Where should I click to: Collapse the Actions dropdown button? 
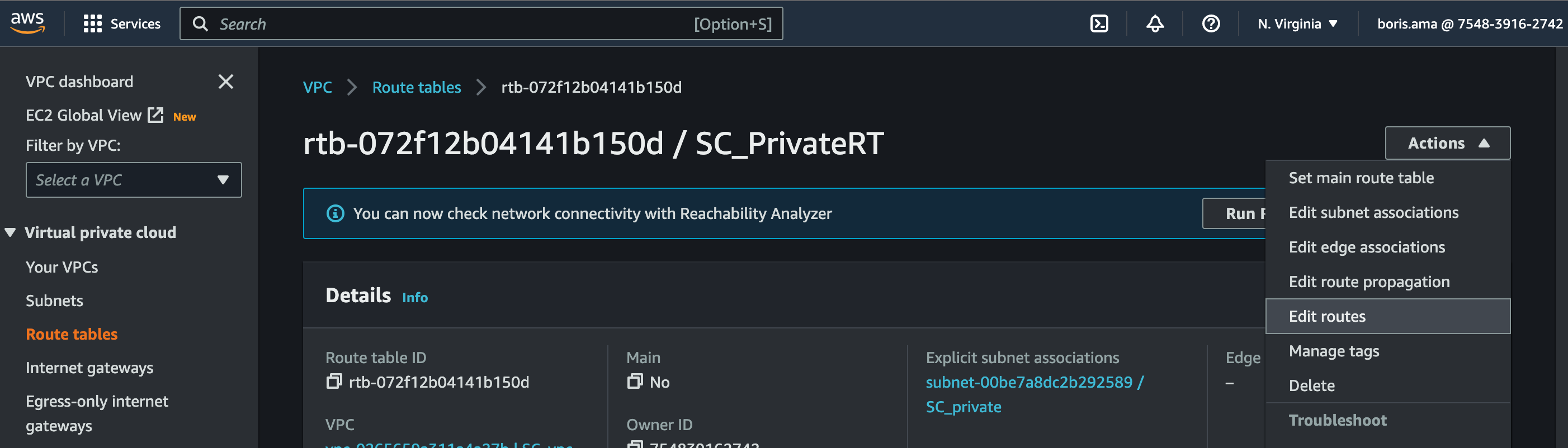pyautogui.click(x=1447, y=144)
